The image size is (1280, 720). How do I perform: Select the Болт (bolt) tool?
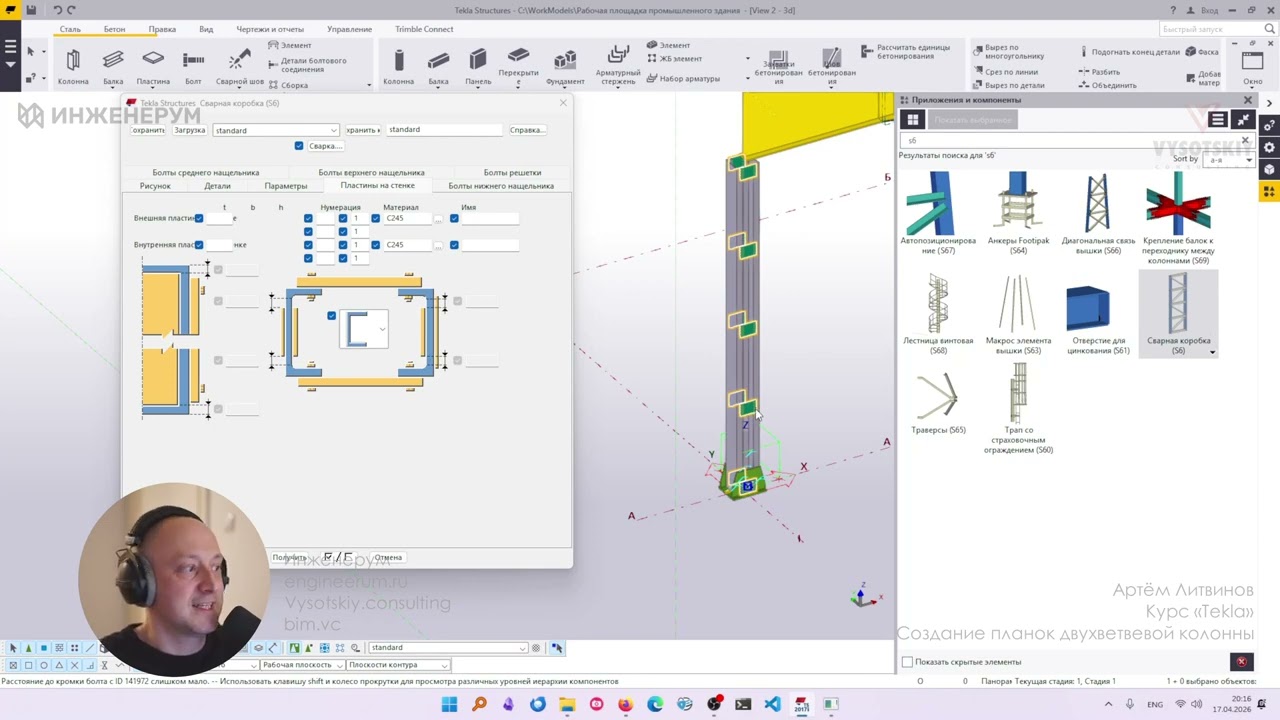pyautogui.click(x=193, y=67)
